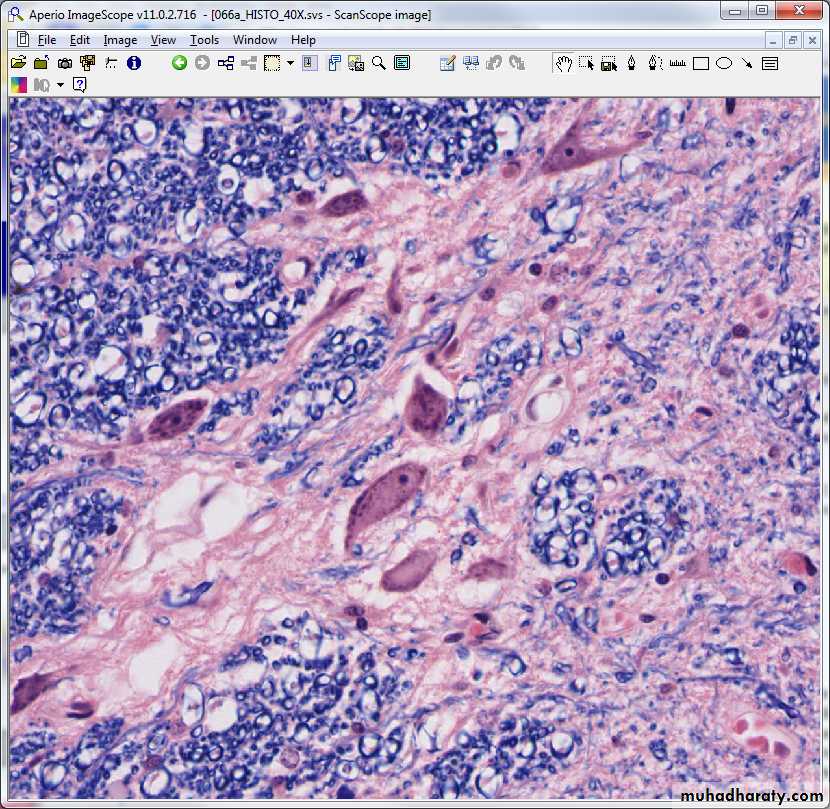Click the green back arrow
Viewport: 830px width, 809px height.
[x=179, y=63]
